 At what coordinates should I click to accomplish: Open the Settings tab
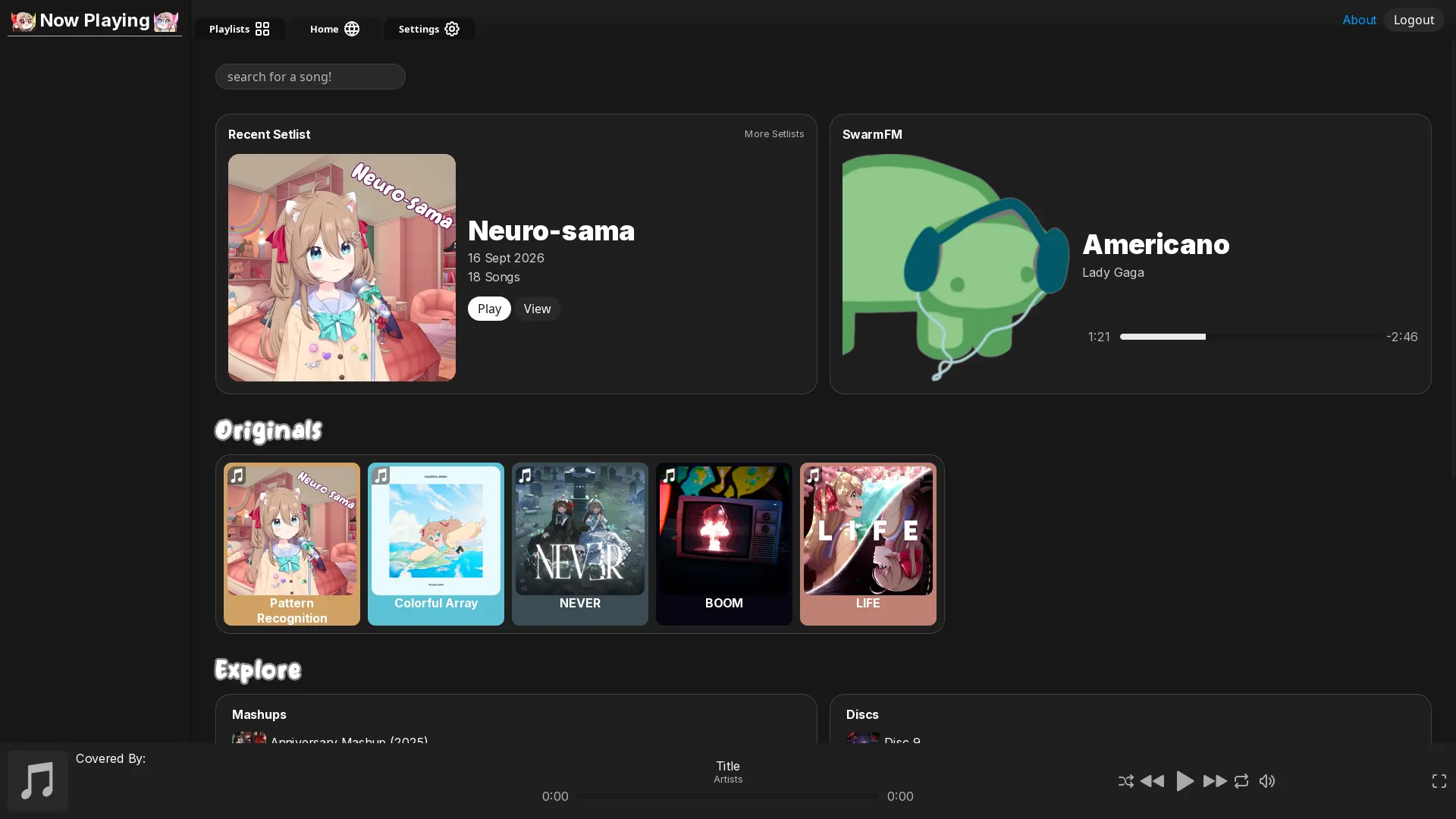click(x=429, y=29)
